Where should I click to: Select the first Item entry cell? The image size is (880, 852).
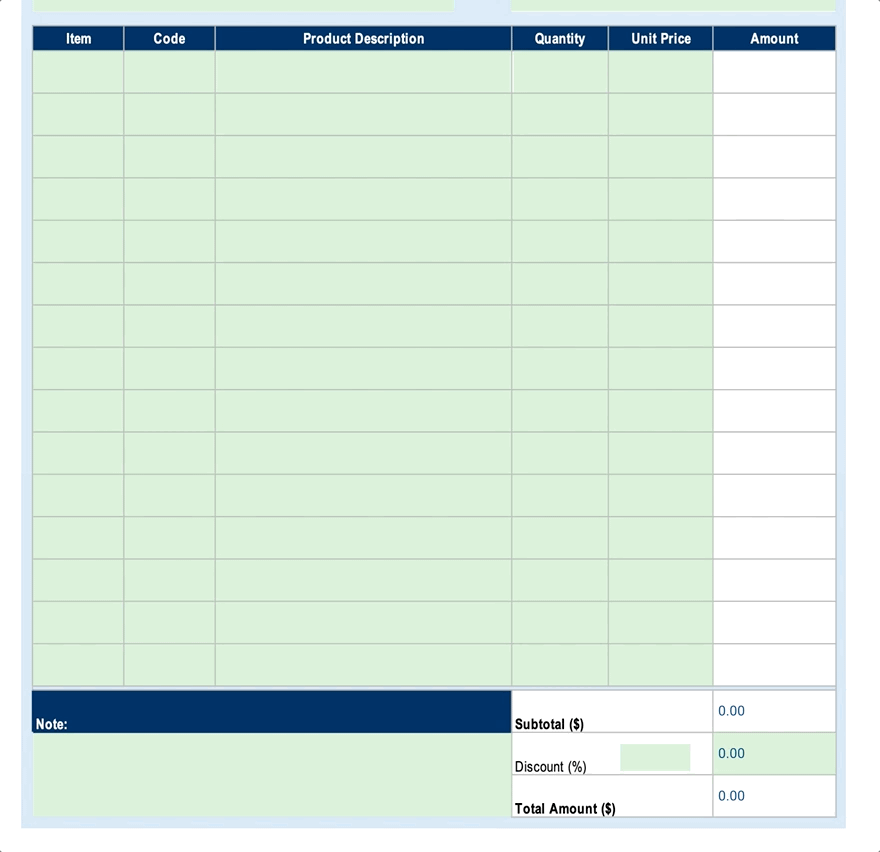pos(77,70)
